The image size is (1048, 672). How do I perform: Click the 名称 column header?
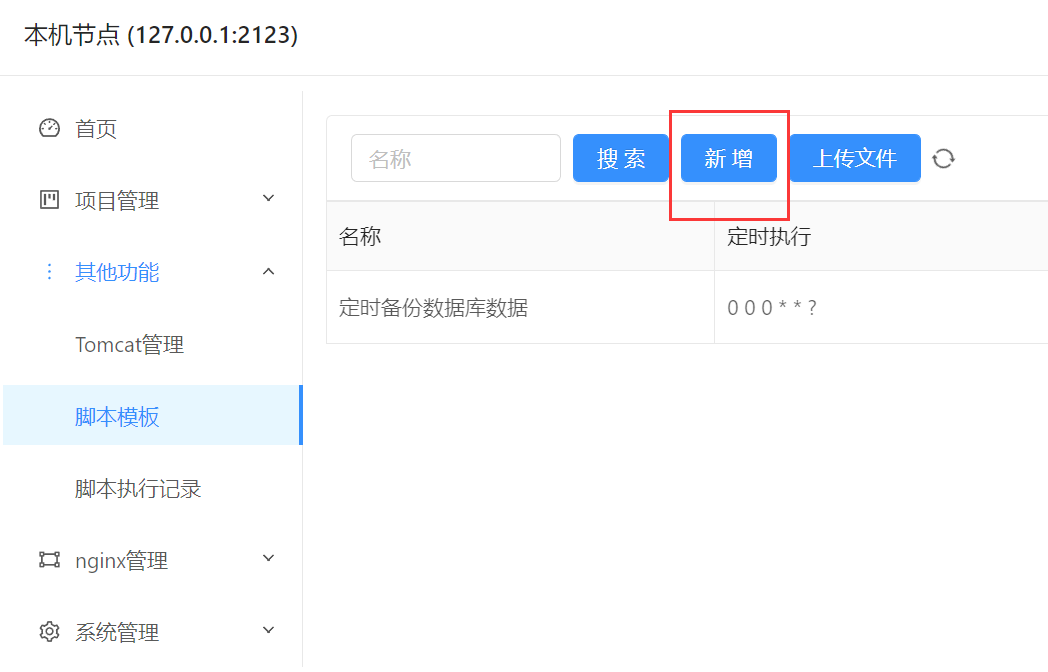pos(360,236)
